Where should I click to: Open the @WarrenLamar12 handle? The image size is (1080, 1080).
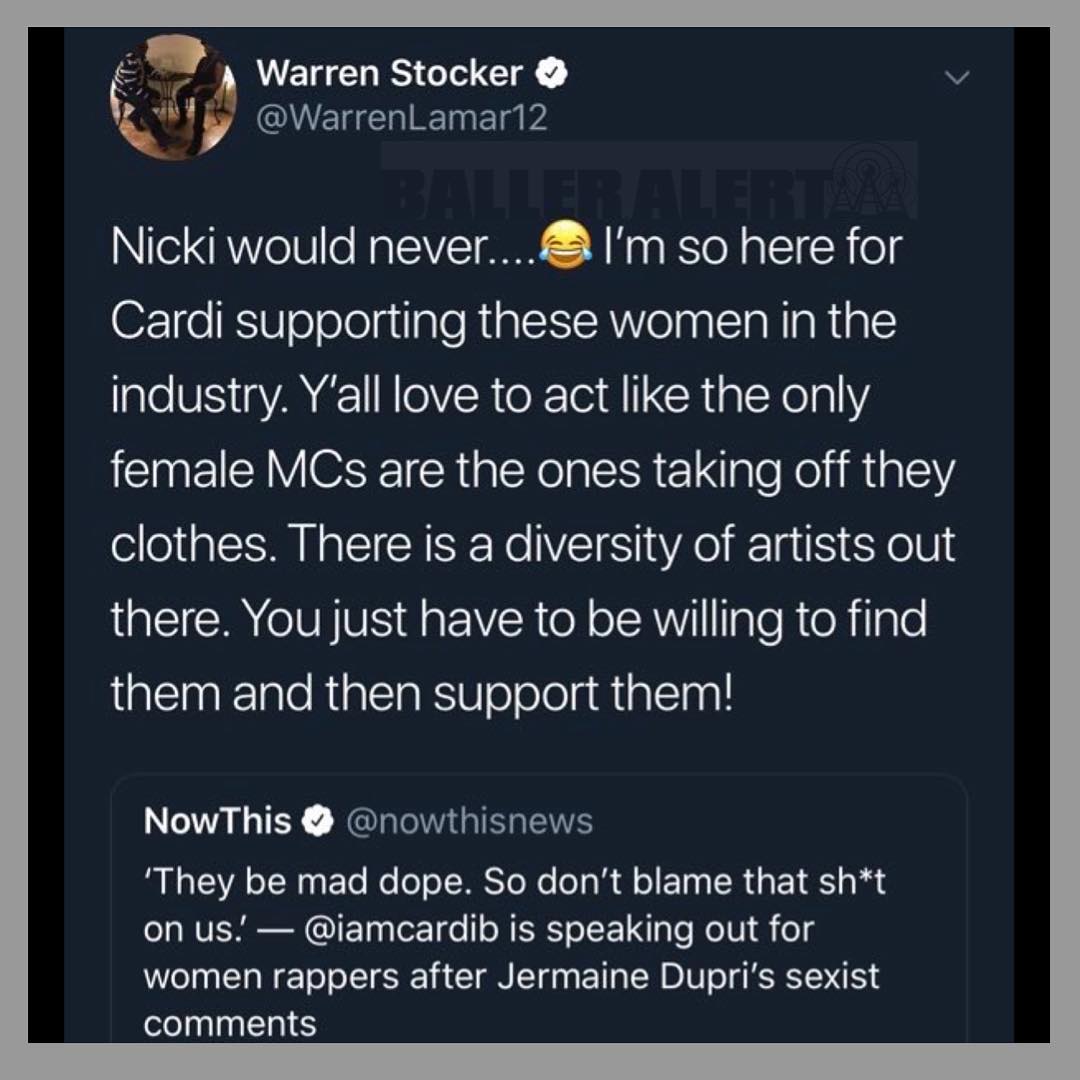pyautogui.click(x=402, y=118)
